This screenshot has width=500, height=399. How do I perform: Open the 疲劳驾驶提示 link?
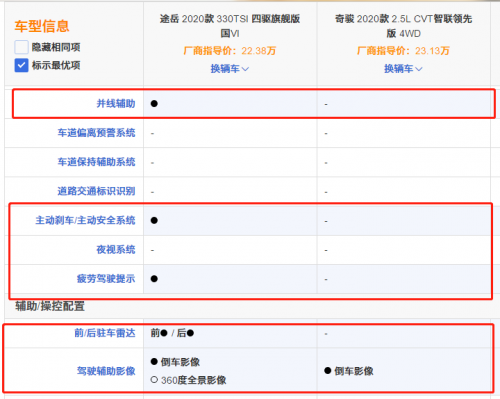[x=106, y=279]
